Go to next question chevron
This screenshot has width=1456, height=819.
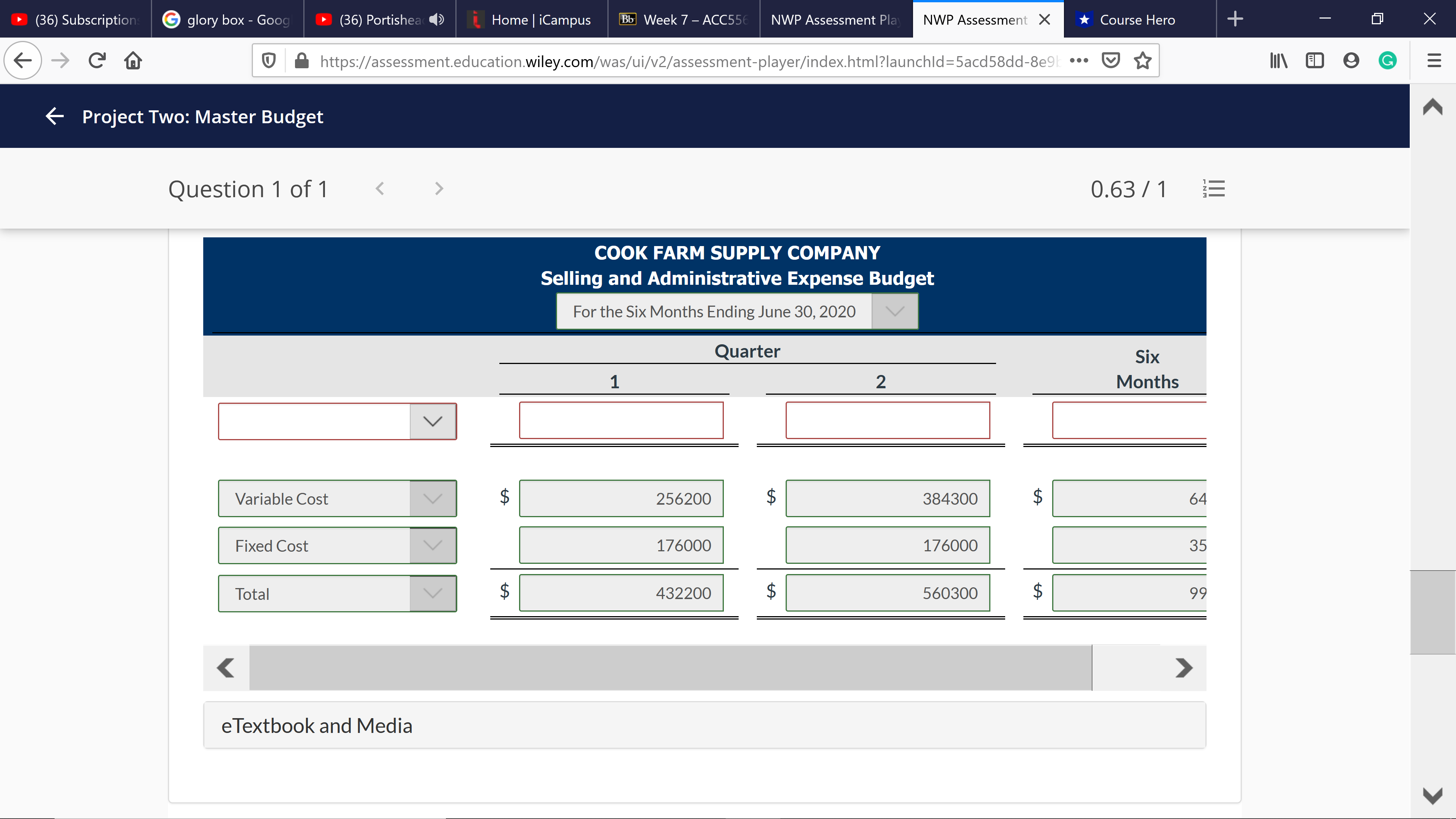[x=439, y=189]
